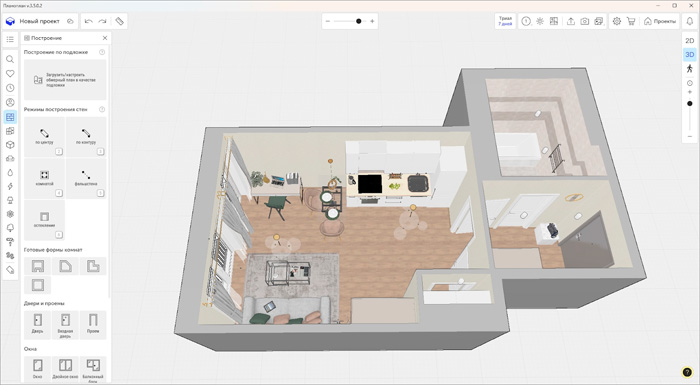
Task: Select the 'по центру' wall drawing mode
Action: tap(44, 137)
